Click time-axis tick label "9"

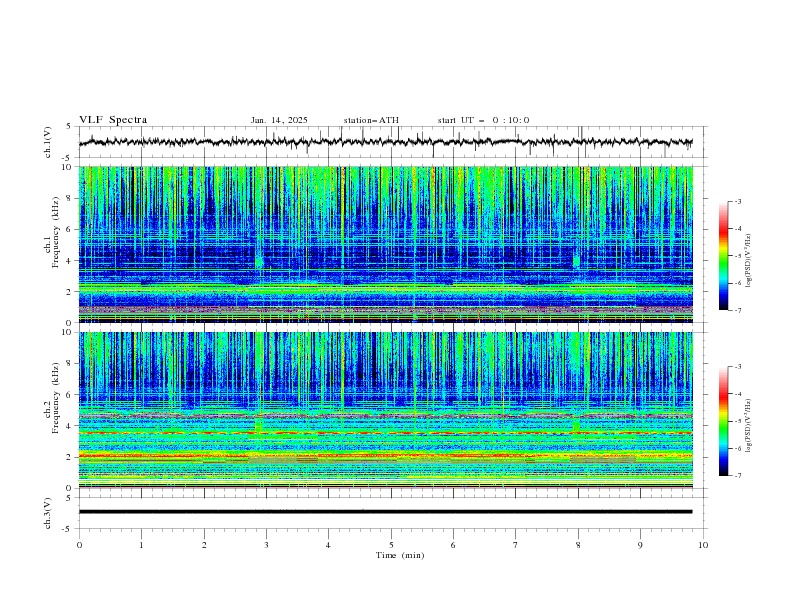click(x=640, y=545)
